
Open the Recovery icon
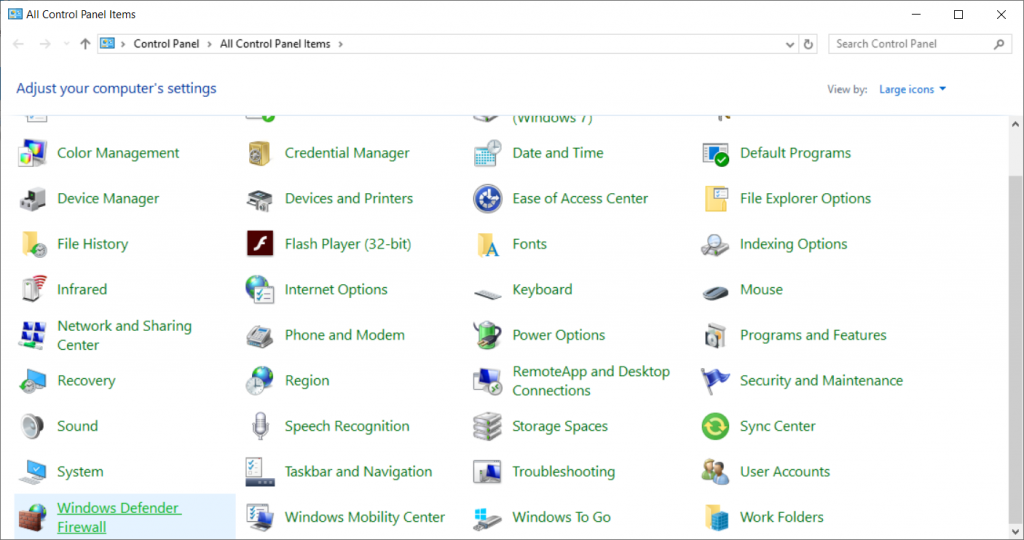point(33,381)
